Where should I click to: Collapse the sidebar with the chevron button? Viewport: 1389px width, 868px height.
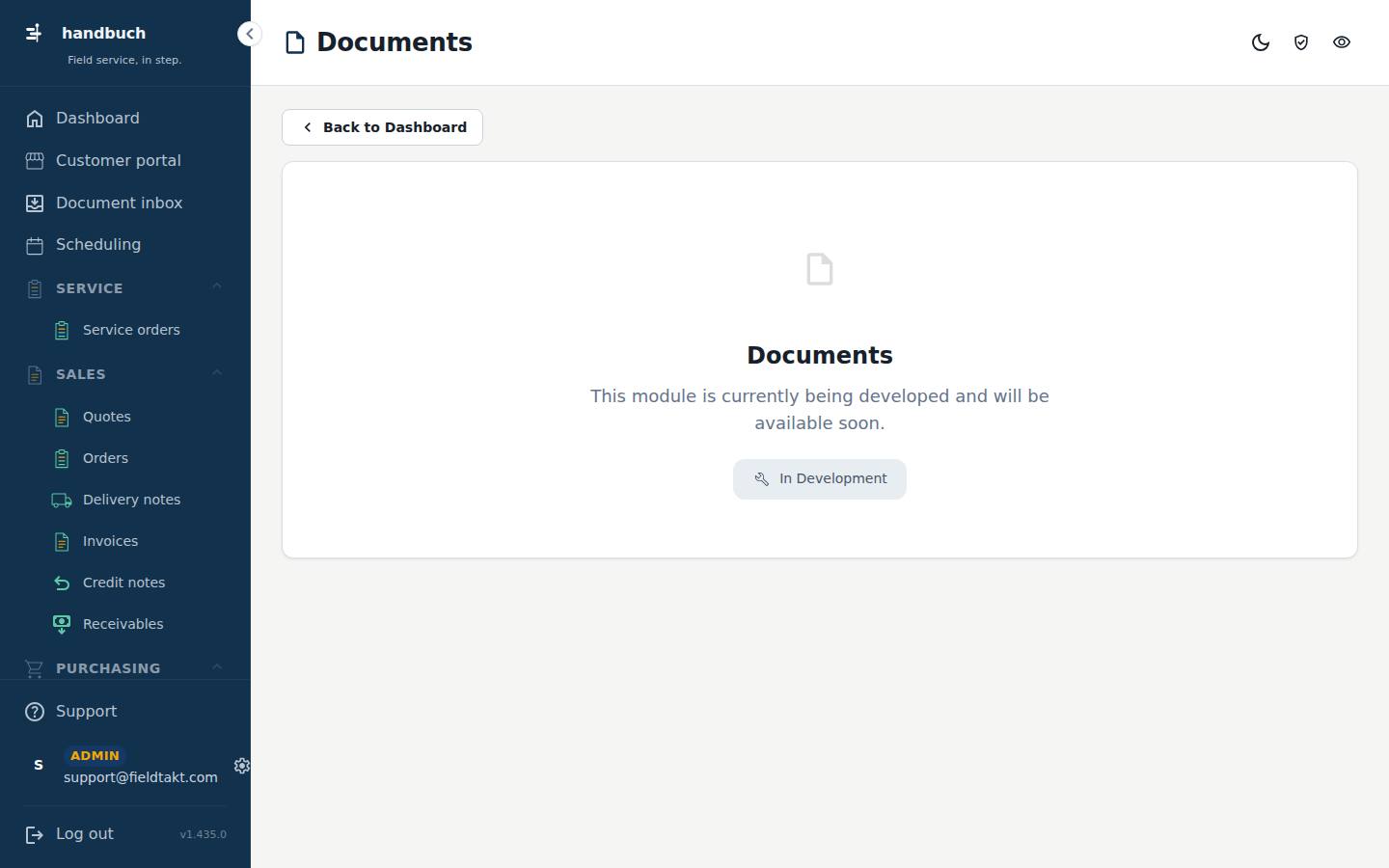(x=249, y=34)
